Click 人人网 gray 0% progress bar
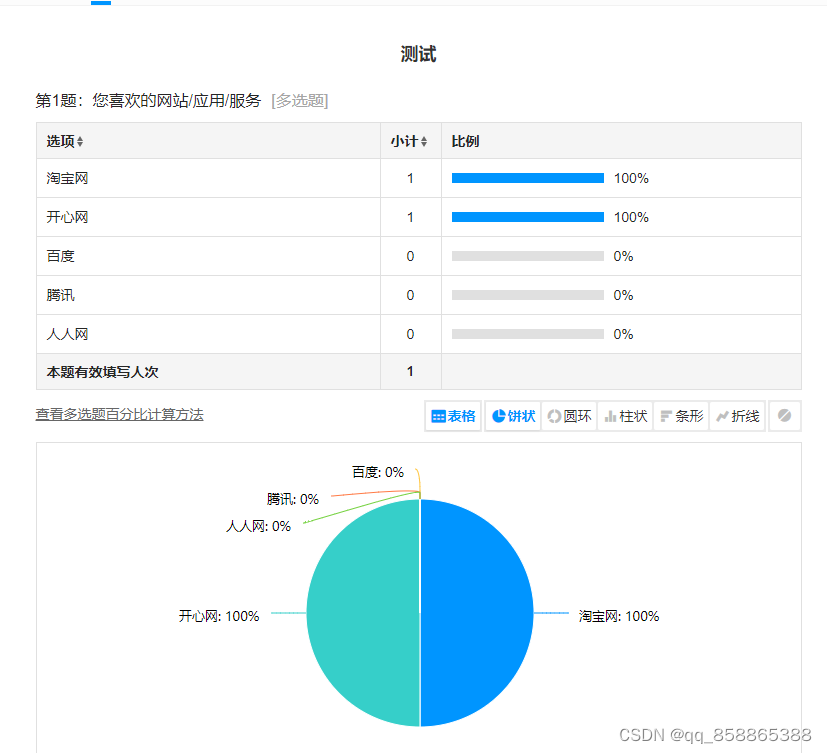 [x=527, y=334]
